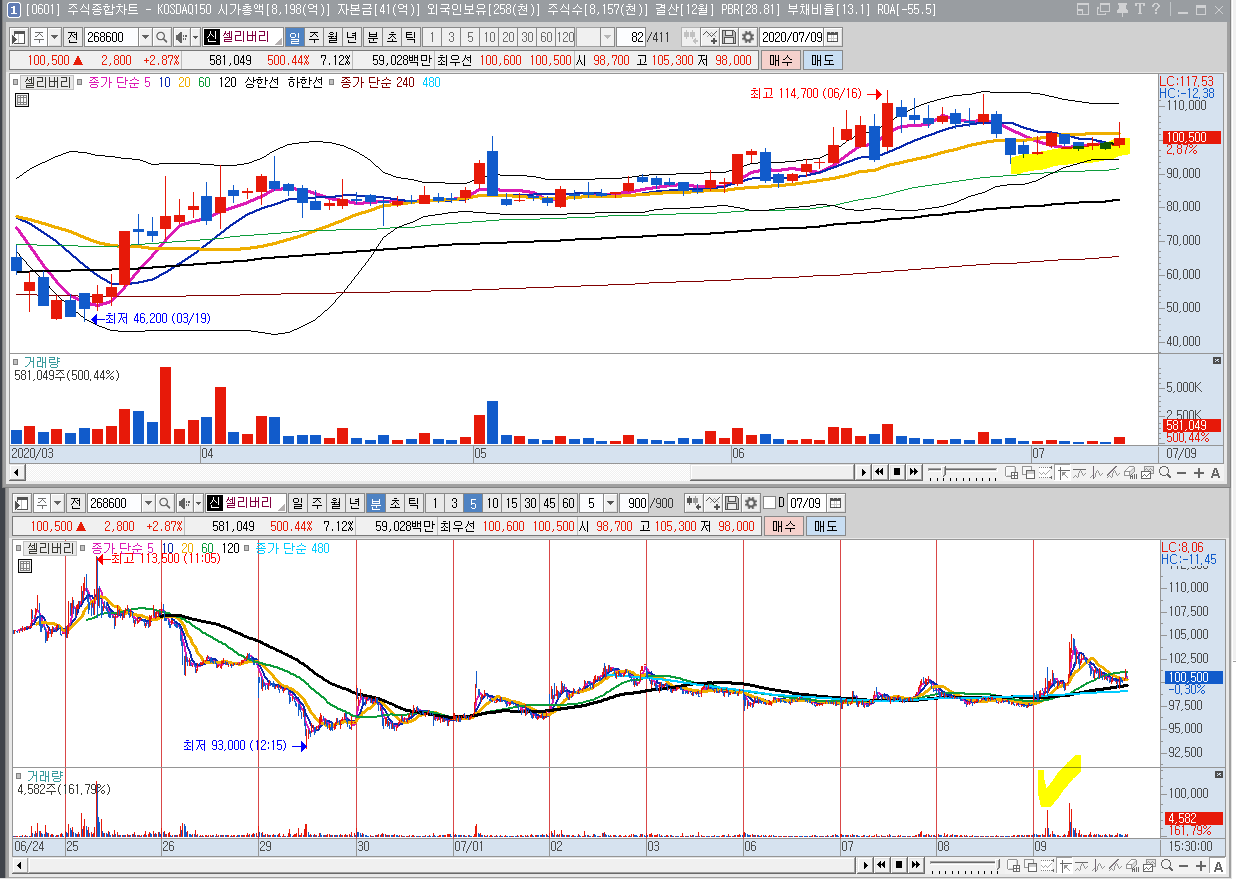Select the 15-minute interval button in bottom chart
This screenshot has width=1236, height=879.
[511, 502]
